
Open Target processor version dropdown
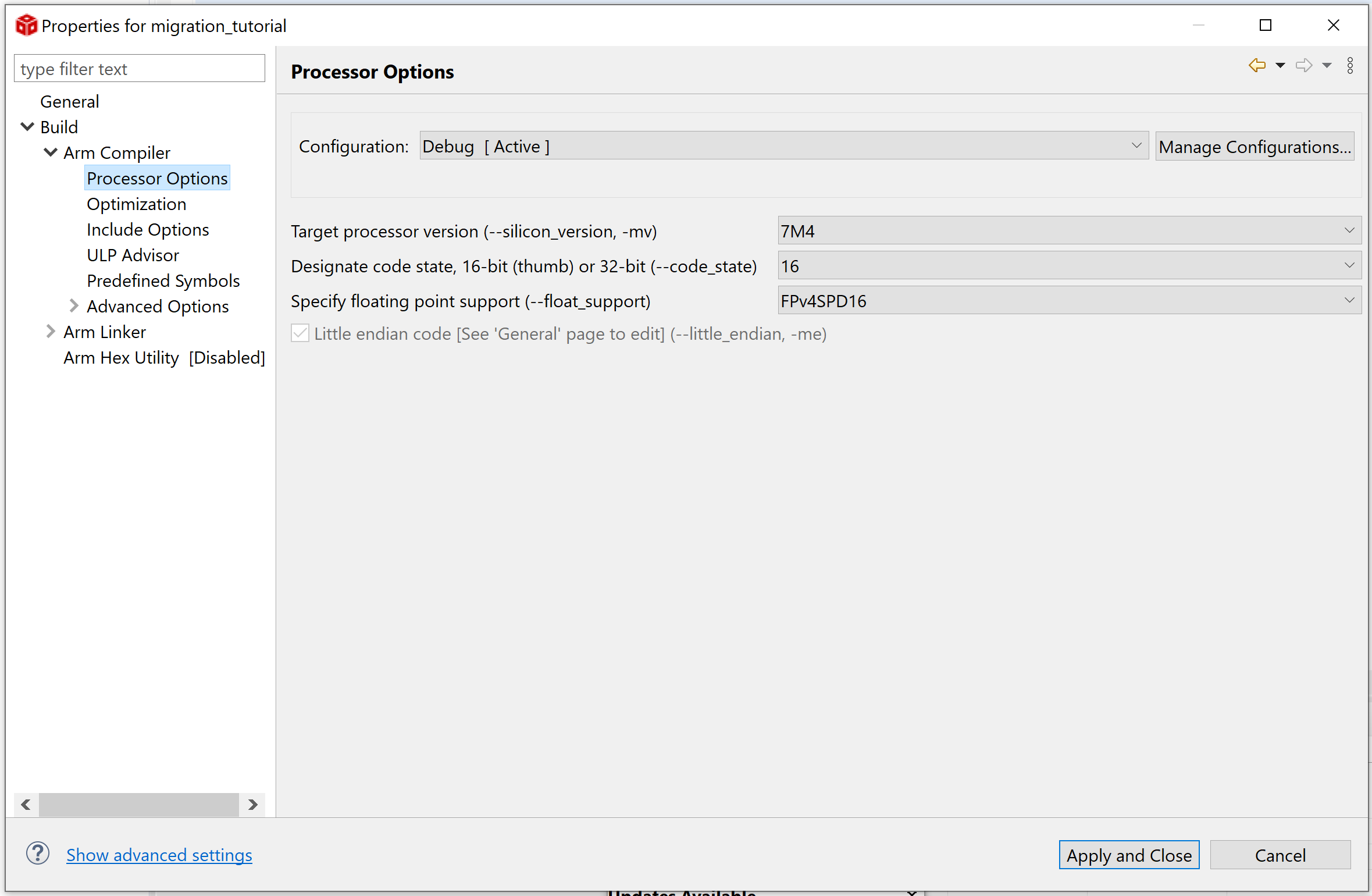tap(1068, 231)
